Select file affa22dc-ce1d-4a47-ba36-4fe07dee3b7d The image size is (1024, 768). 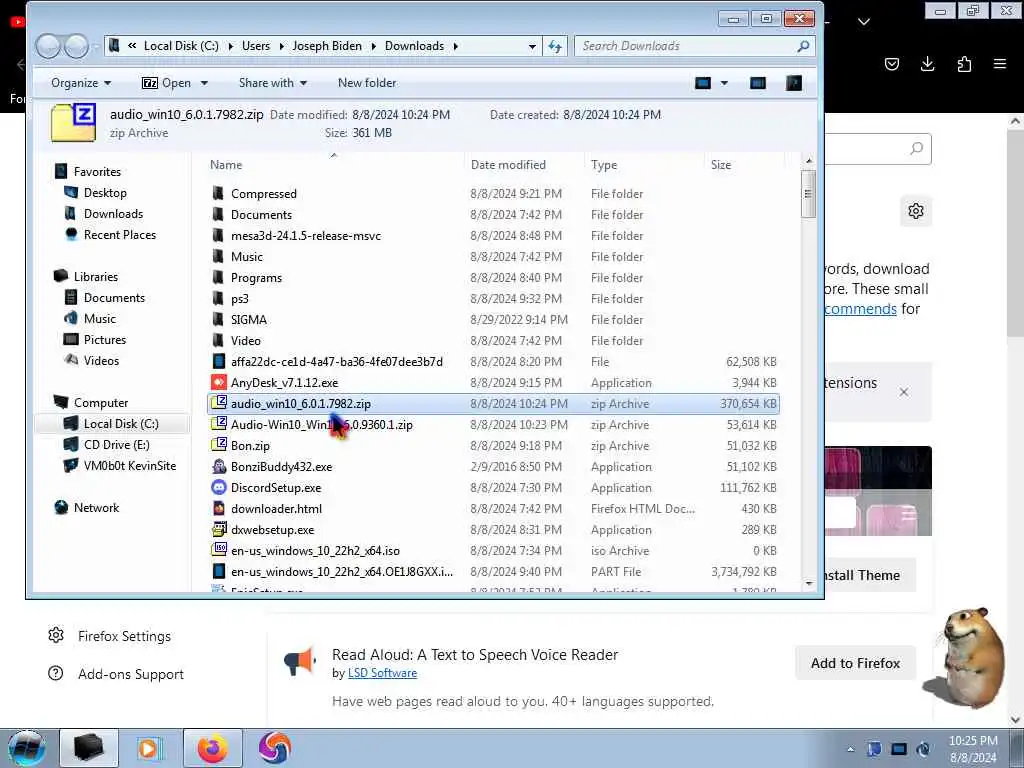pyautogui.click(x=336, y=361)
